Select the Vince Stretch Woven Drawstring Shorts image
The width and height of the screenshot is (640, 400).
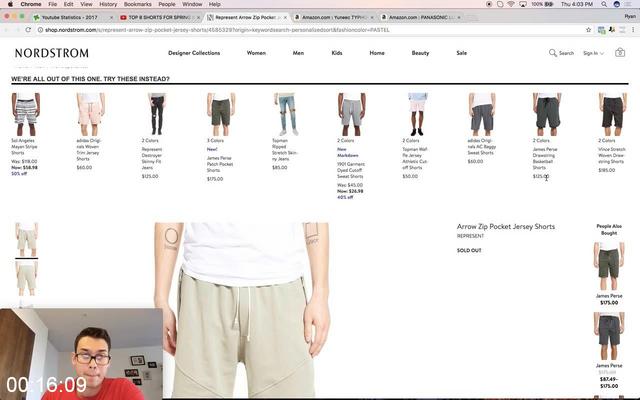[613, 114]
